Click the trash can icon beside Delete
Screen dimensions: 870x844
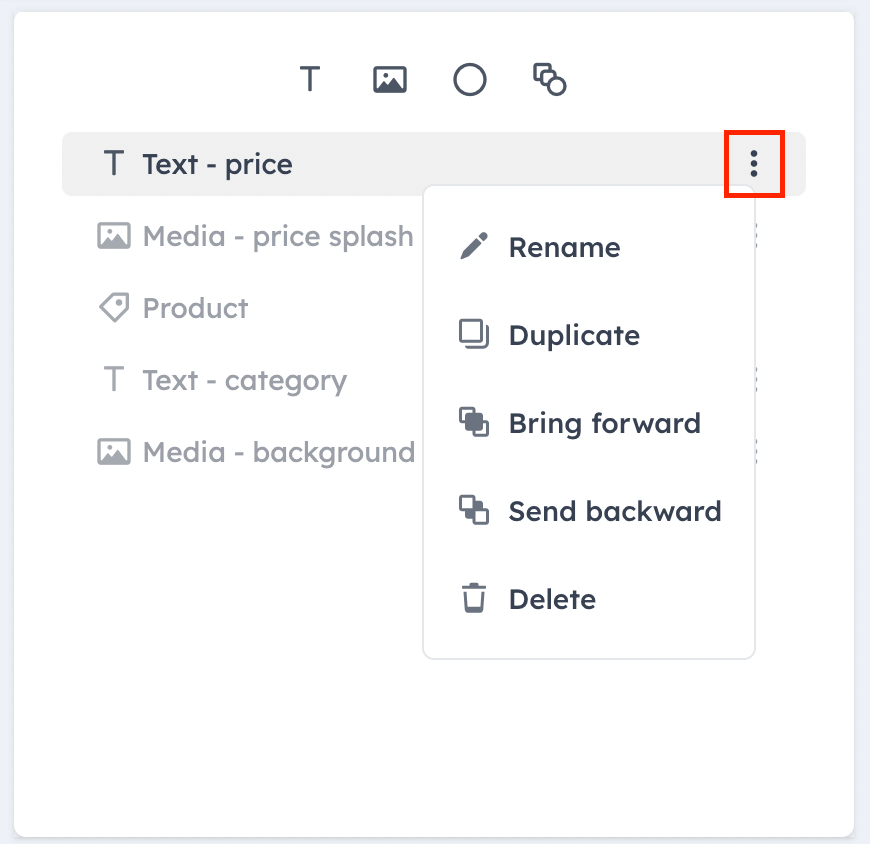[x=474, y=598]
